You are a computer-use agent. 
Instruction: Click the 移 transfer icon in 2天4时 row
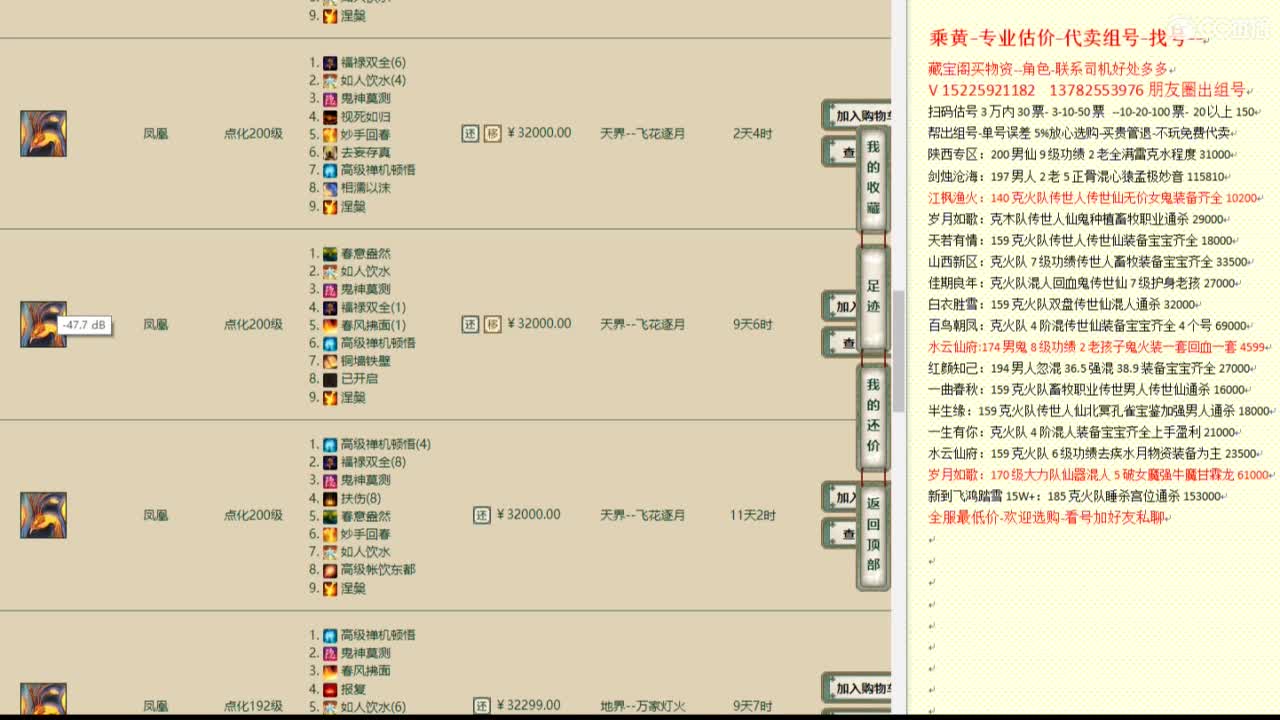click(x=492, y=133)
